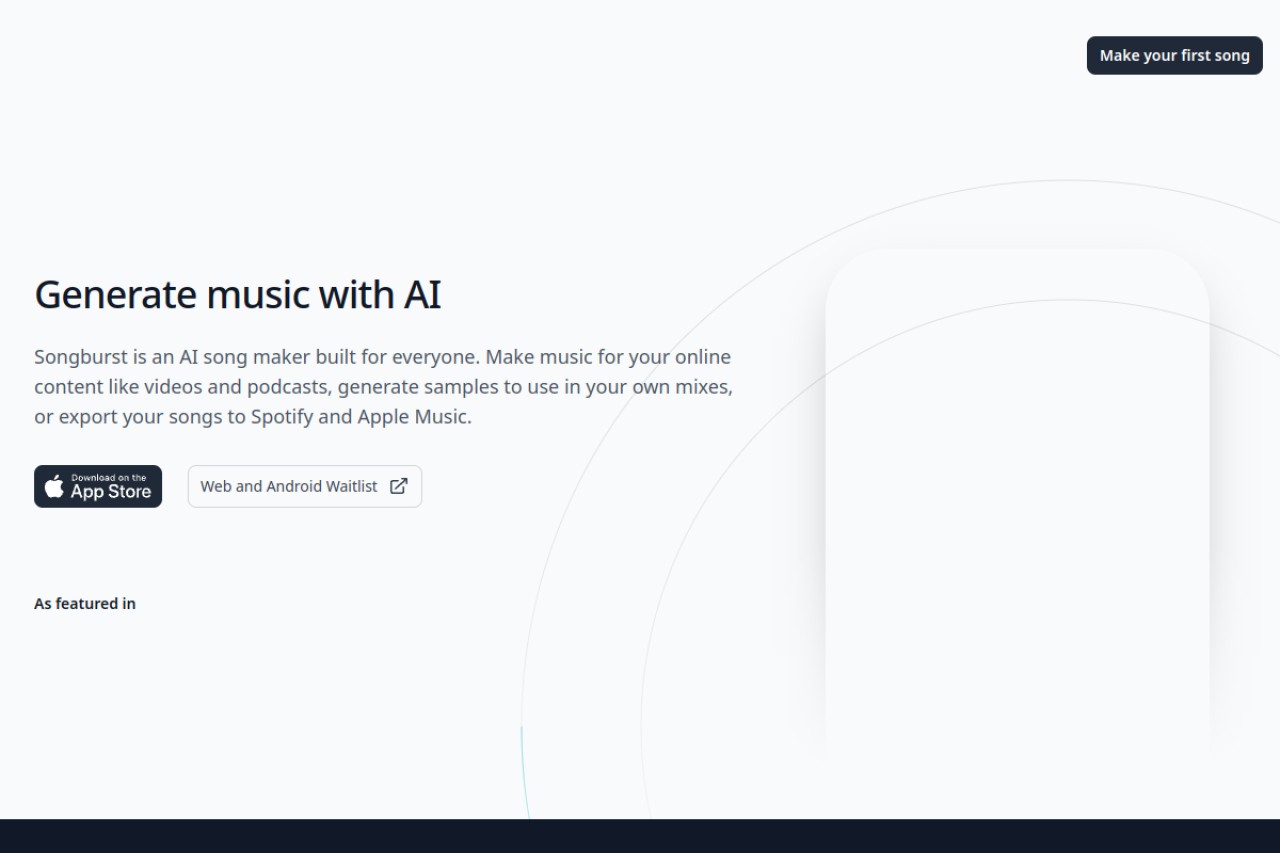Select the Generate music with AI heading
Screen dimensions: 1280x853
click(238, 295)
